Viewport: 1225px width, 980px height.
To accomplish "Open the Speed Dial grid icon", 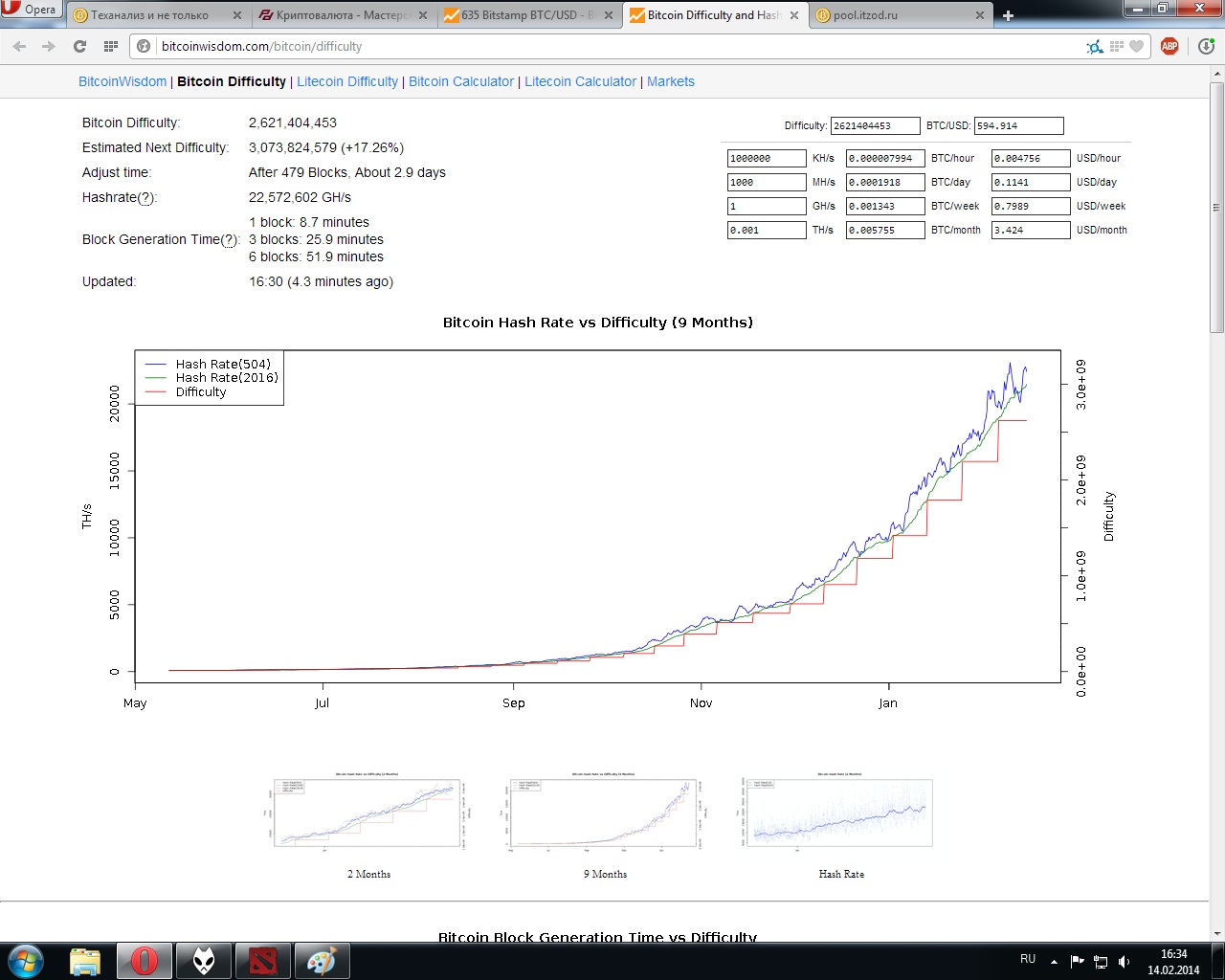I will (111, 46).
